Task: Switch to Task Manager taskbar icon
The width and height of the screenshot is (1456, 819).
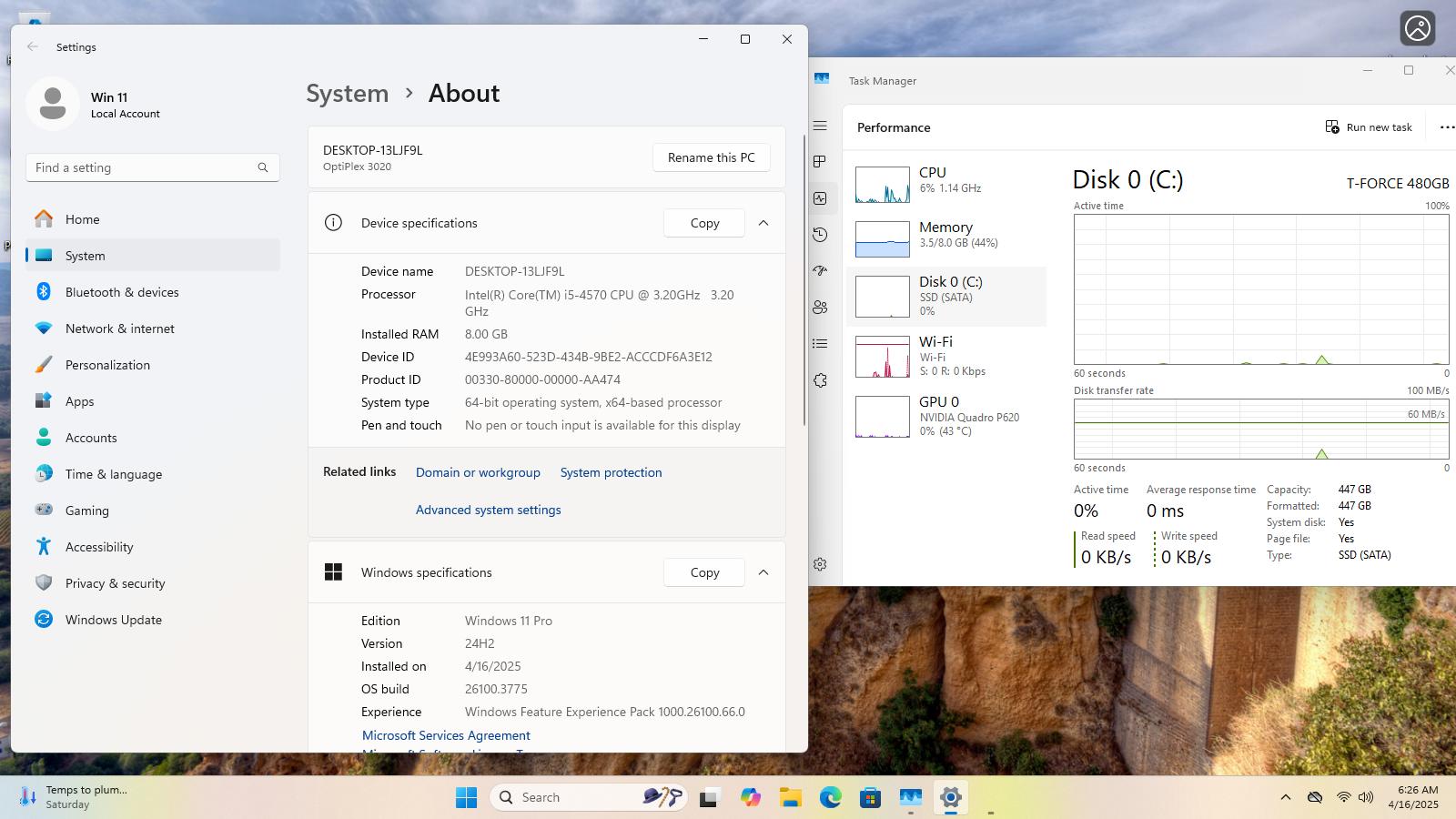Action: click(910, 797)
